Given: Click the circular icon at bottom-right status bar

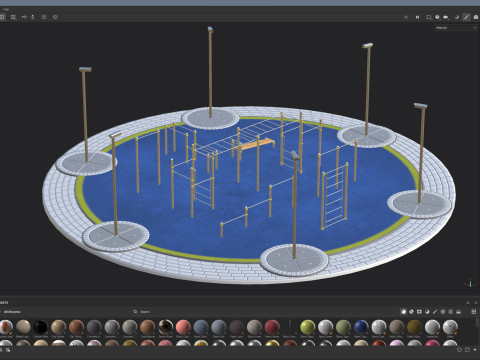Looking at the screenshot, I should click(459, 350).
